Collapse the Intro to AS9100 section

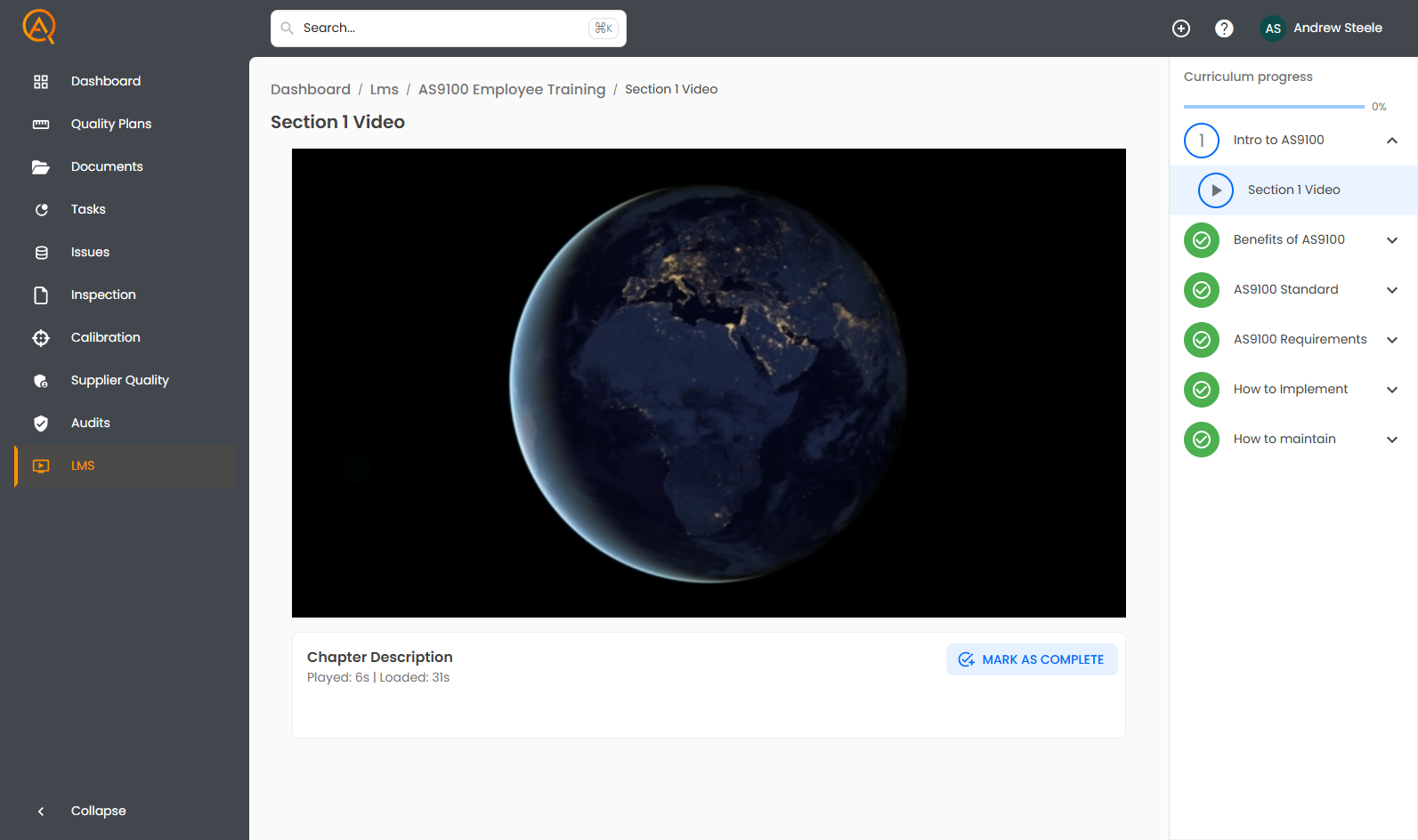(1392, 141)
